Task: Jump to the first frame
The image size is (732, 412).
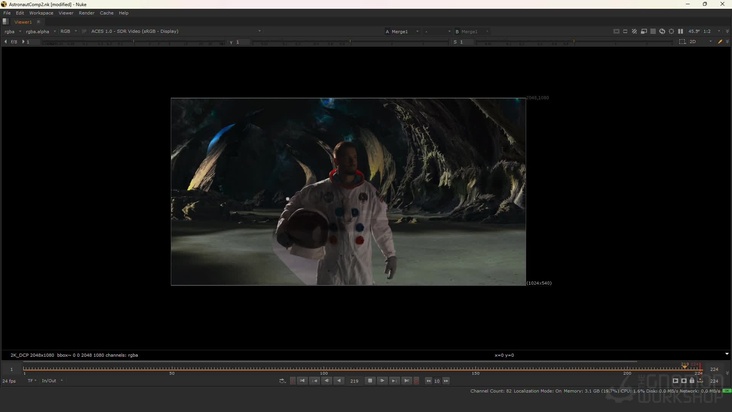Action: [303, 381]
